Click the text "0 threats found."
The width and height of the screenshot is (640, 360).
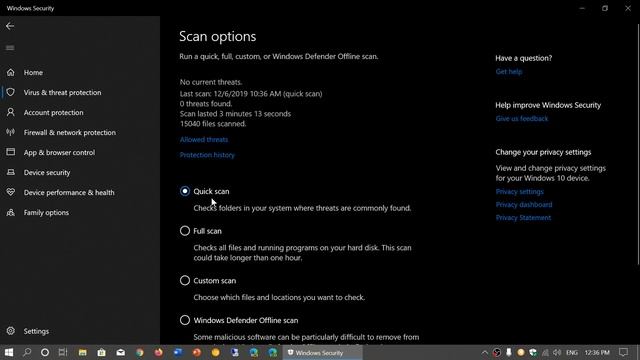tap(206, 104)
